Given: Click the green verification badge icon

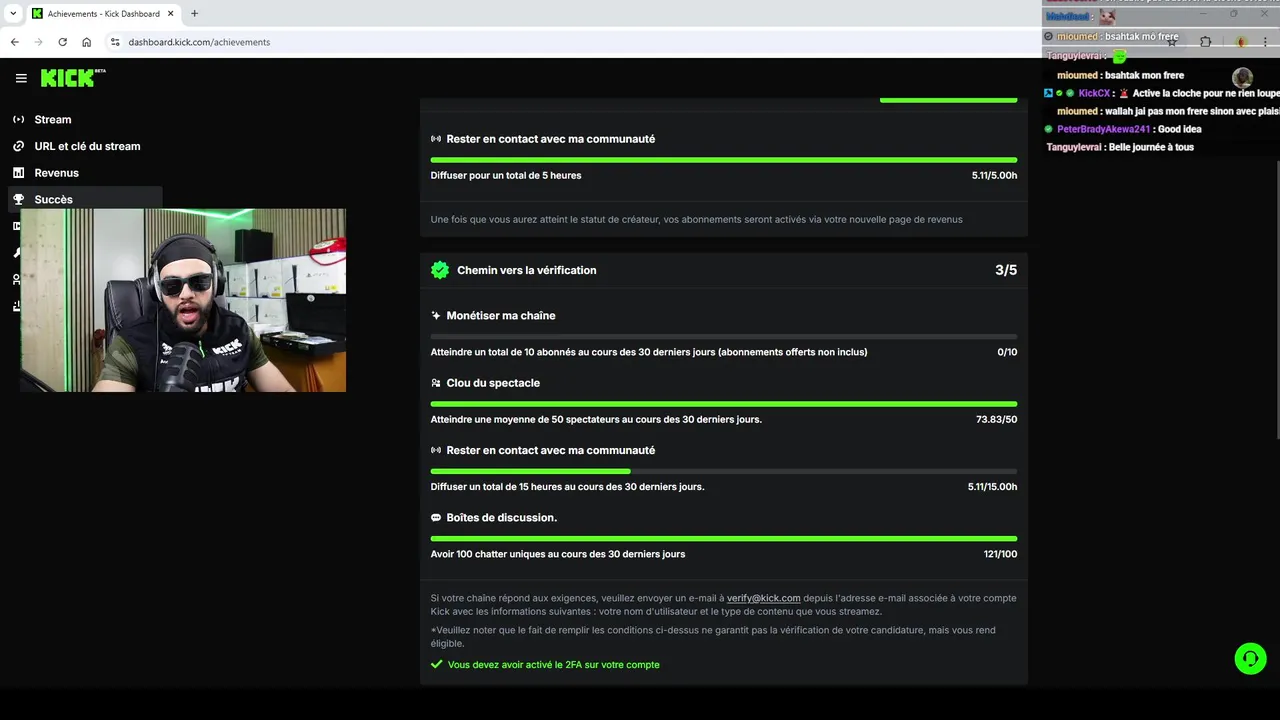Looking at the screenshot, I should pos(440,270).
